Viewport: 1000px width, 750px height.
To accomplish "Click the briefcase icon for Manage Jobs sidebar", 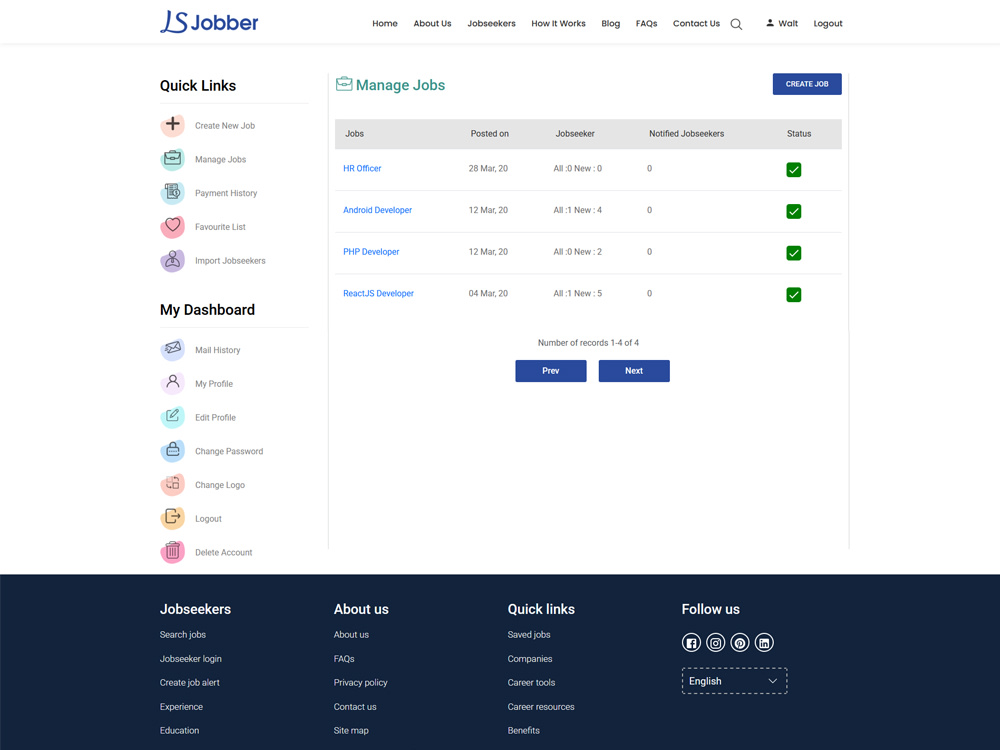I will [x=173, y=159].
